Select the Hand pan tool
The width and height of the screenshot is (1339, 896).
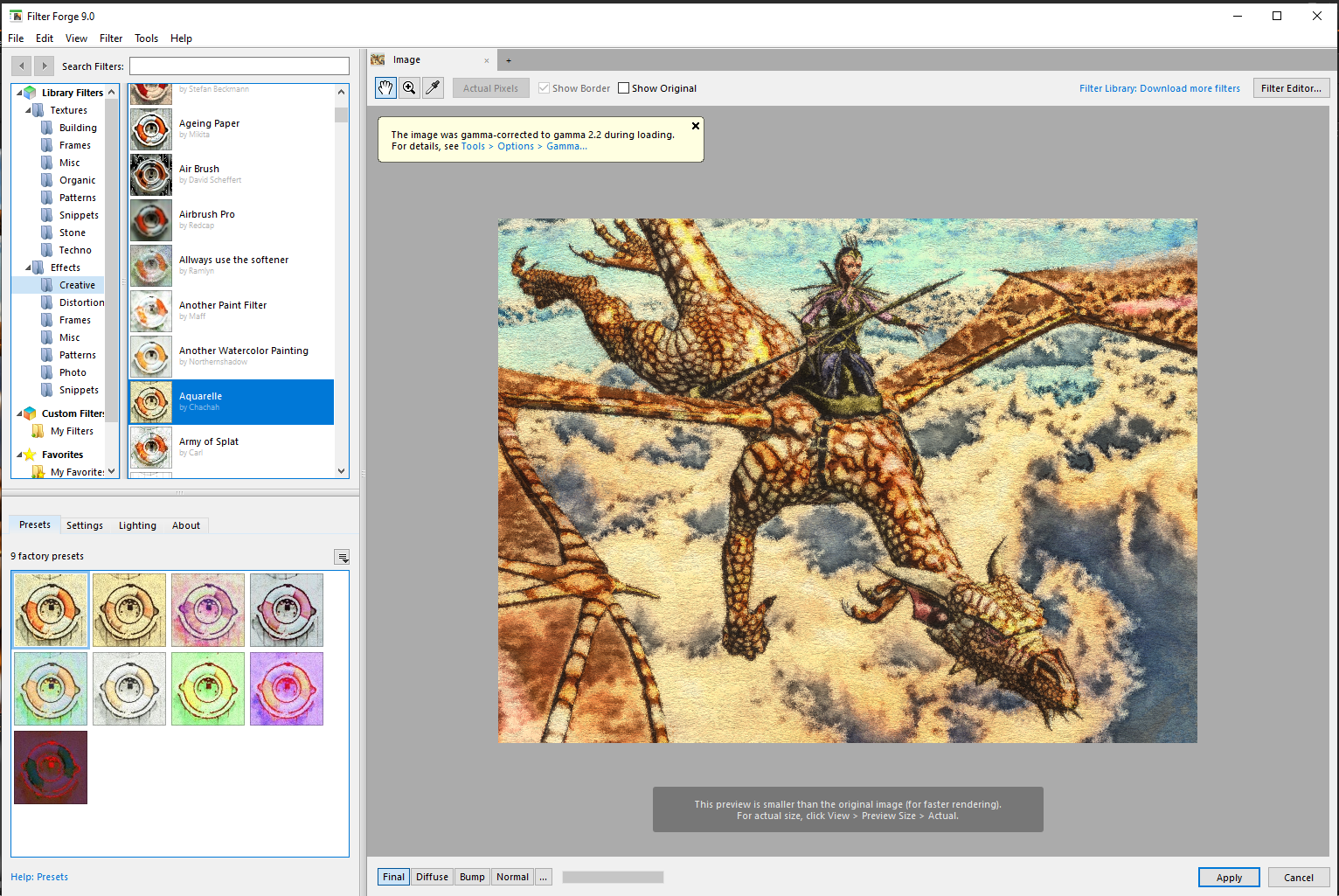pos(385,87)
